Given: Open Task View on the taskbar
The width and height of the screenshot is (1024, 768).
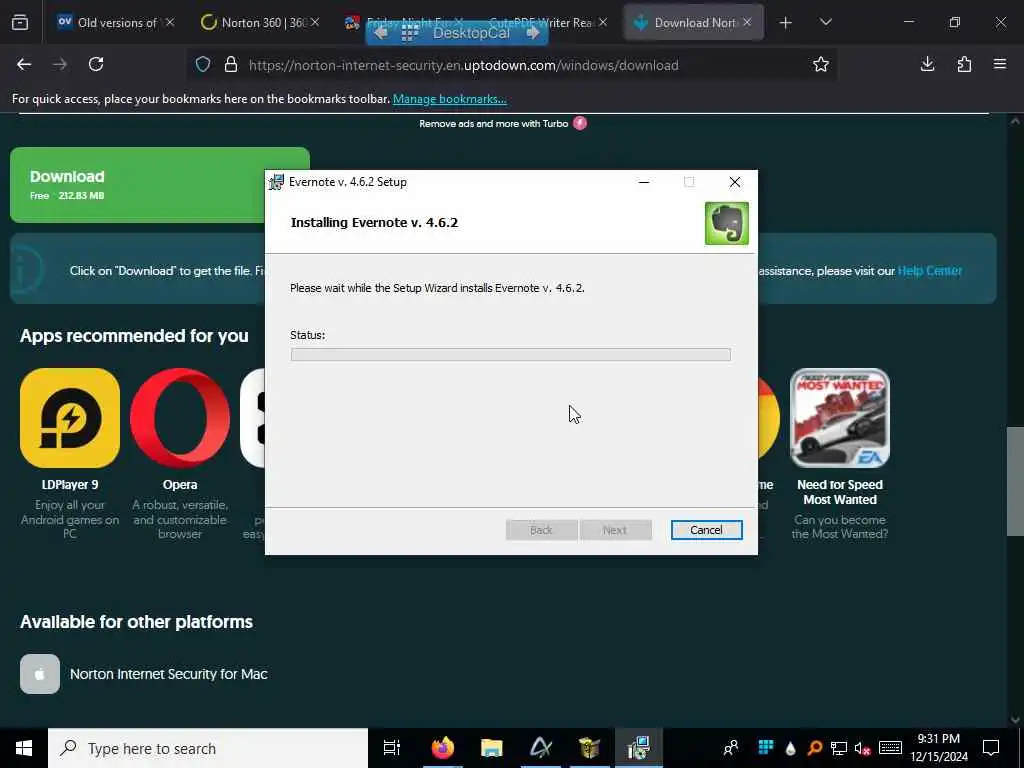Looking at the screenshot, I should click(x=391, y=748).
